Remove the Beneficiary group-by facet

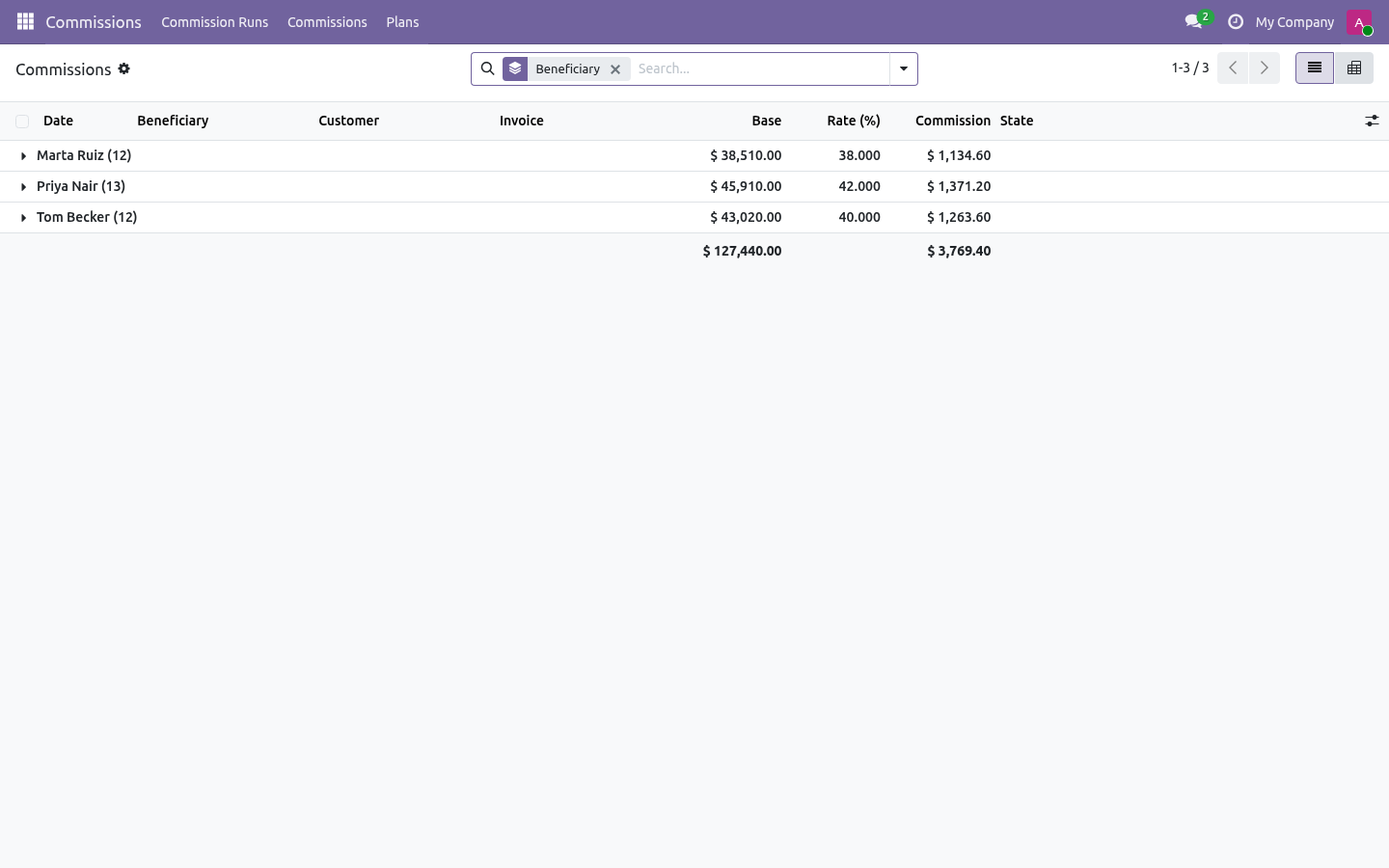(615, 69)
